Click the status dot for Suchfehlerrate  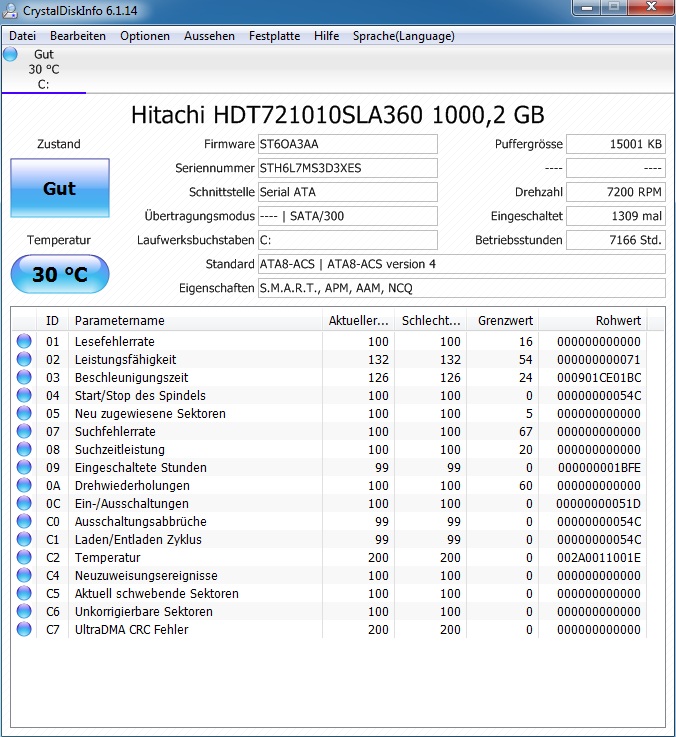(24, 431)
